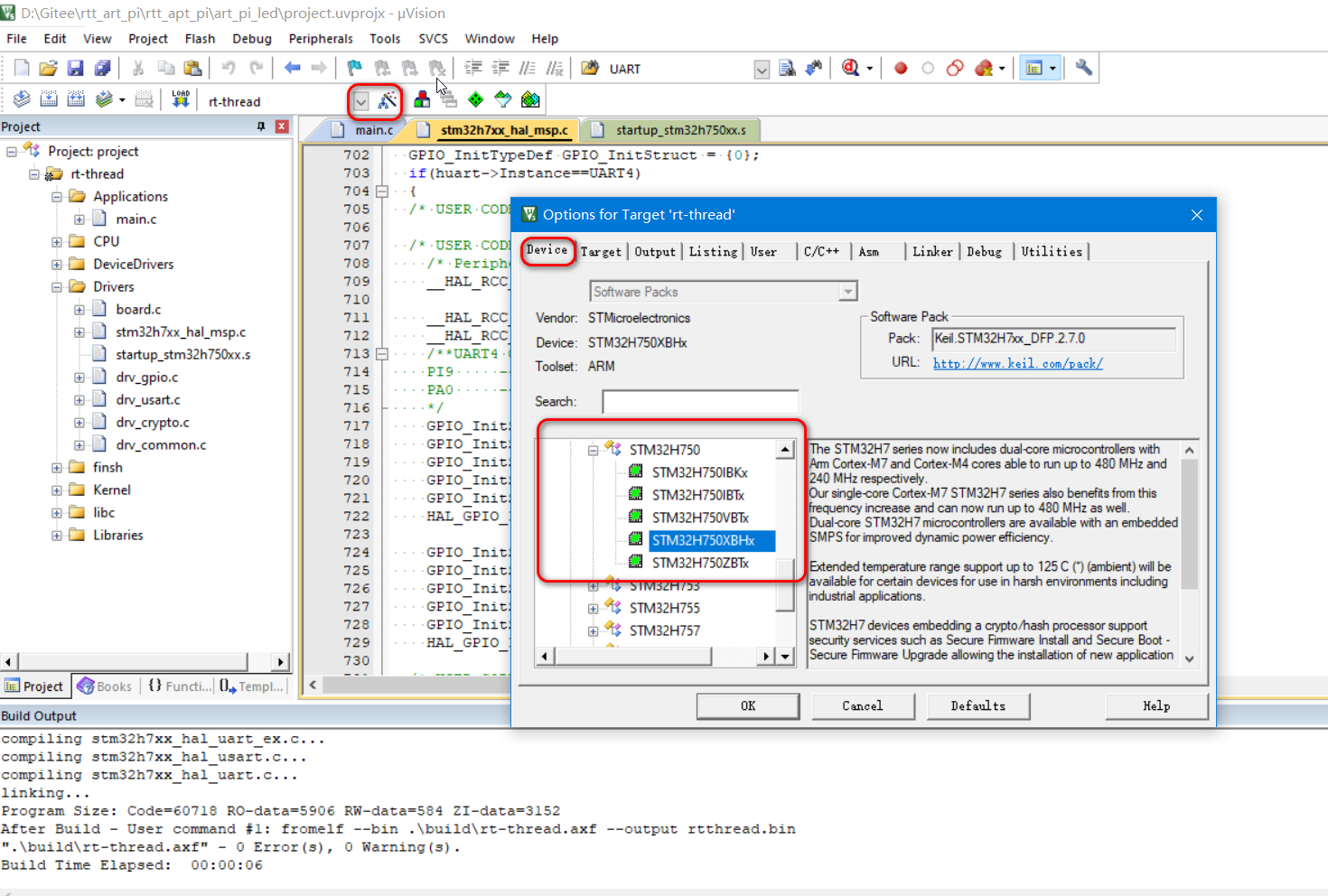The width and height of the screenshot is (1328, 896).
Task: Select drv_usart.c in project tree
Action: pos(148,400)
